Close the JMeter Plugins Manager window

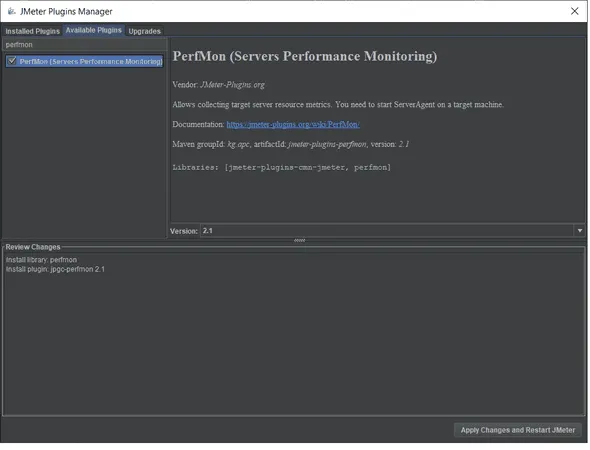coord(575,11)
